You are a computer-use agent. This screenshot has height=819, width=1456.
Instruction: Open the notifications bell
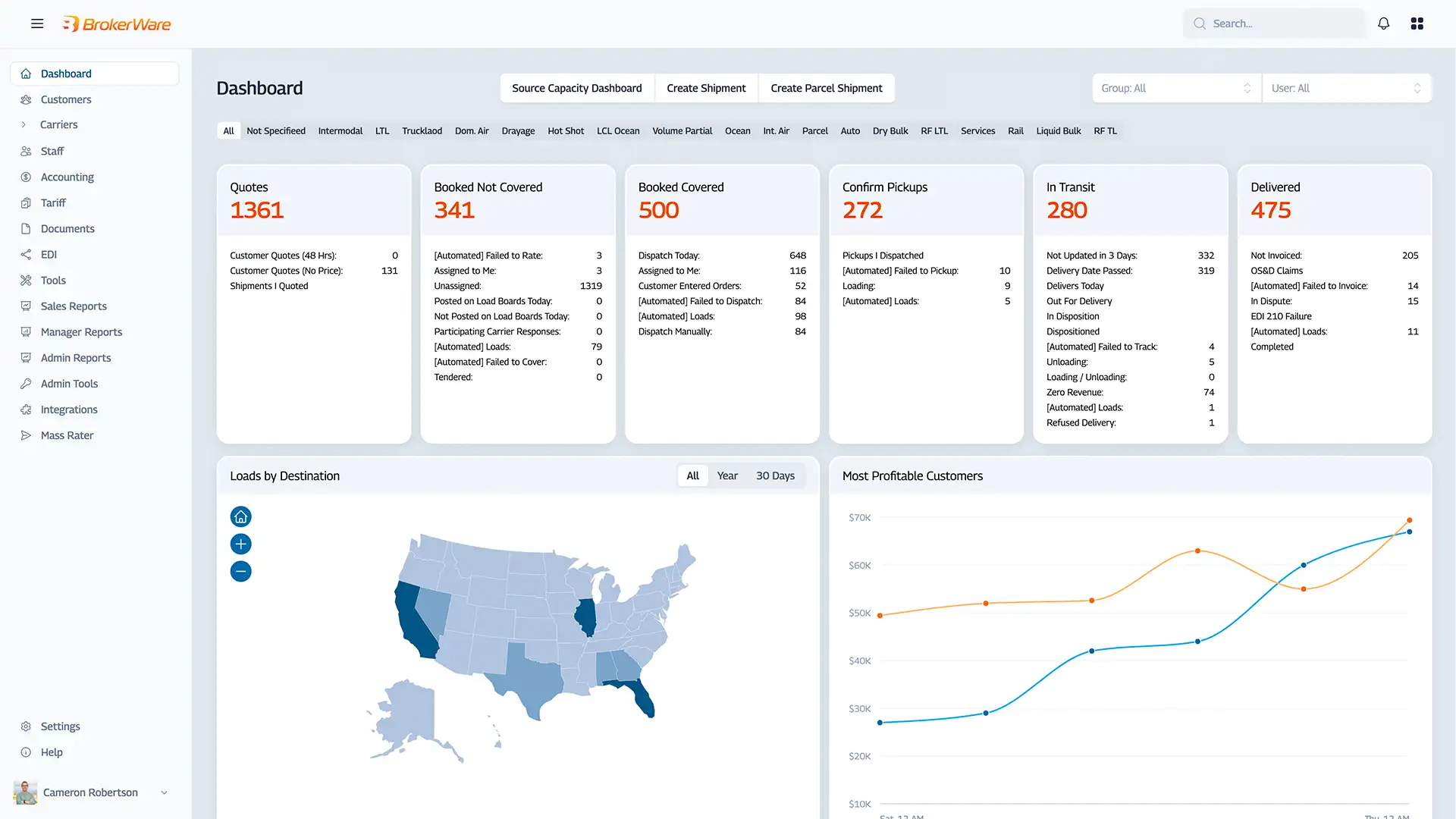tap(1383, 24)
